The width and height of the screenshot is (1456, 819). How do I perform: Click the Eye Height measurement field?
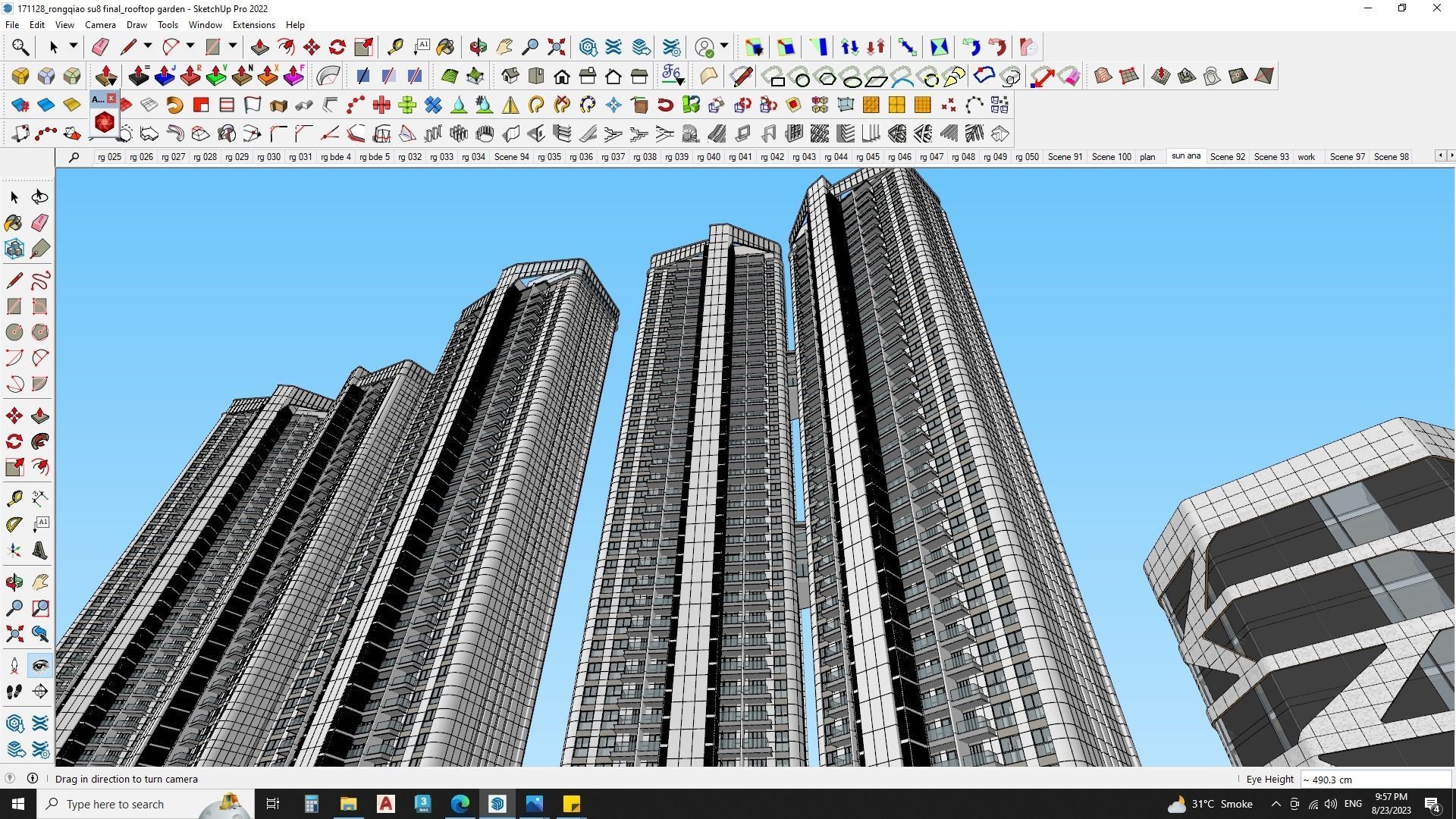click(1374, 780)
